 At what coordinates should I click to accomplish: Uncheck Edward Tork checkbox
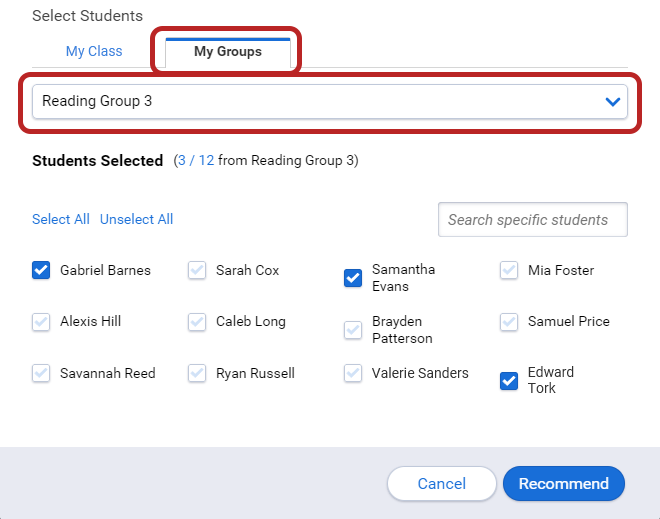(x=508, y=381)
